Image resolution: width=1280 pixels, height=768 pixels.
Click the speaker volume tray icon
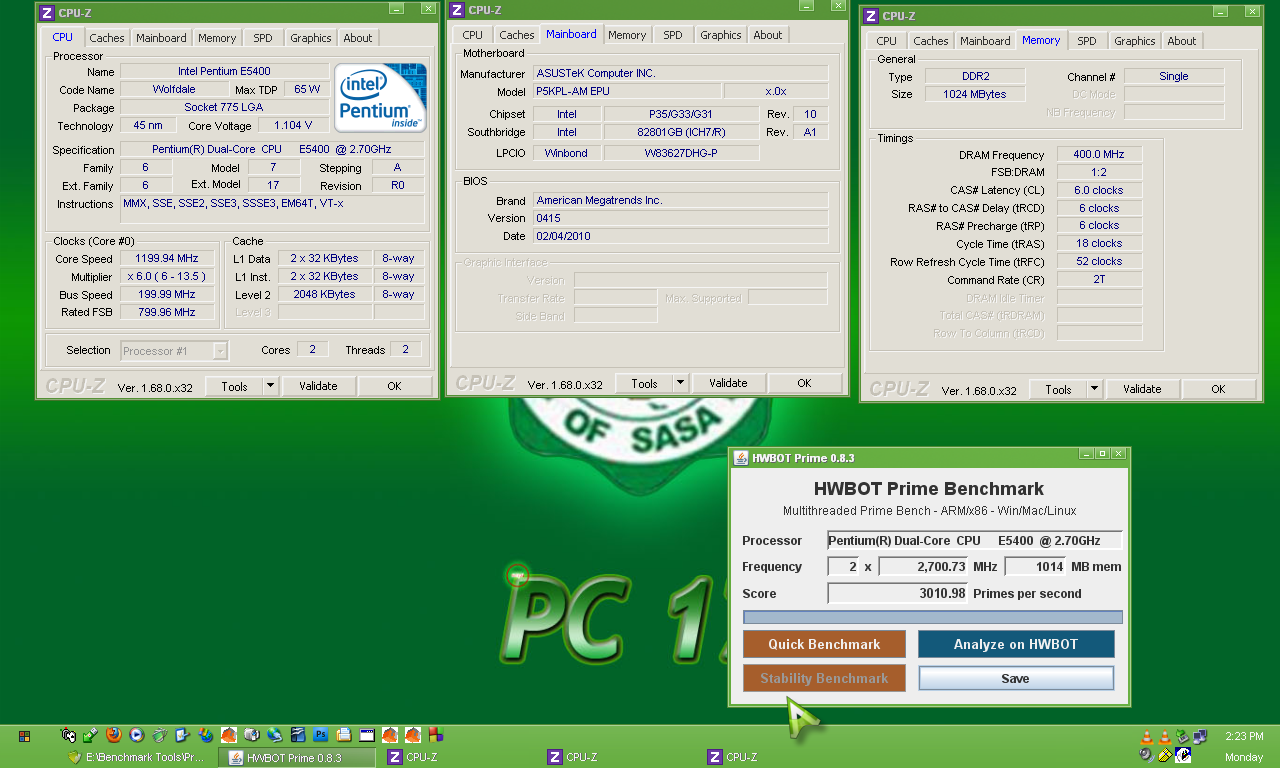(x=1146, y=755)
